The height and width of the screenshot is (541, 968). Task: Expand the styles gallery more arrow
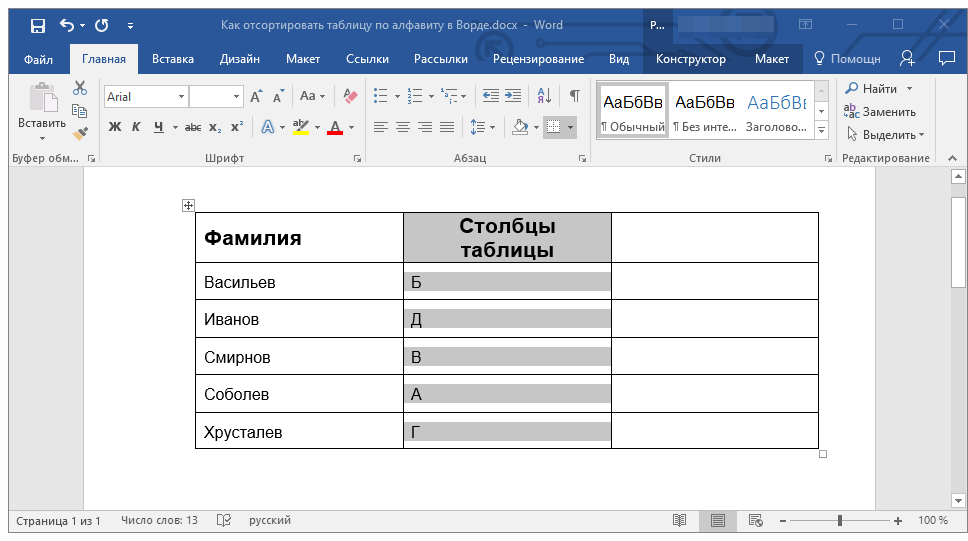click(822, 130)
